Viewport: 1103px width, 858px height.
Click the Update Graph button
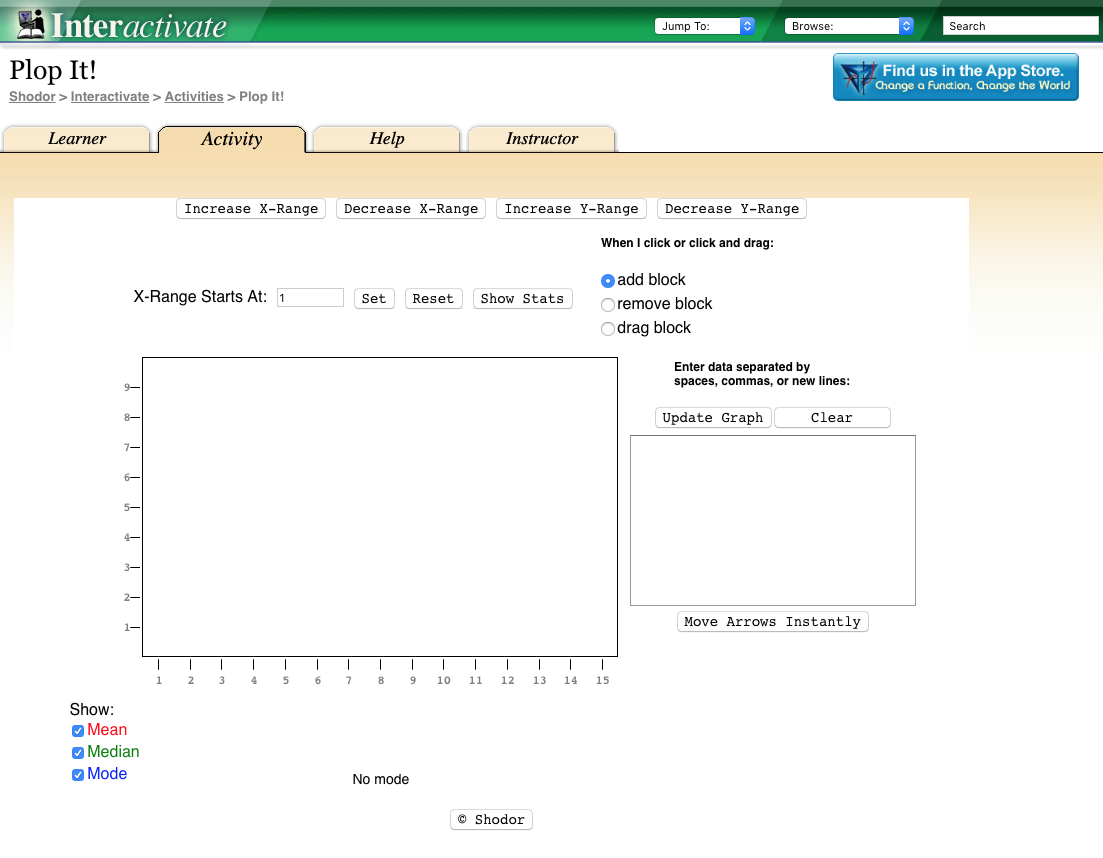point(712,418)
